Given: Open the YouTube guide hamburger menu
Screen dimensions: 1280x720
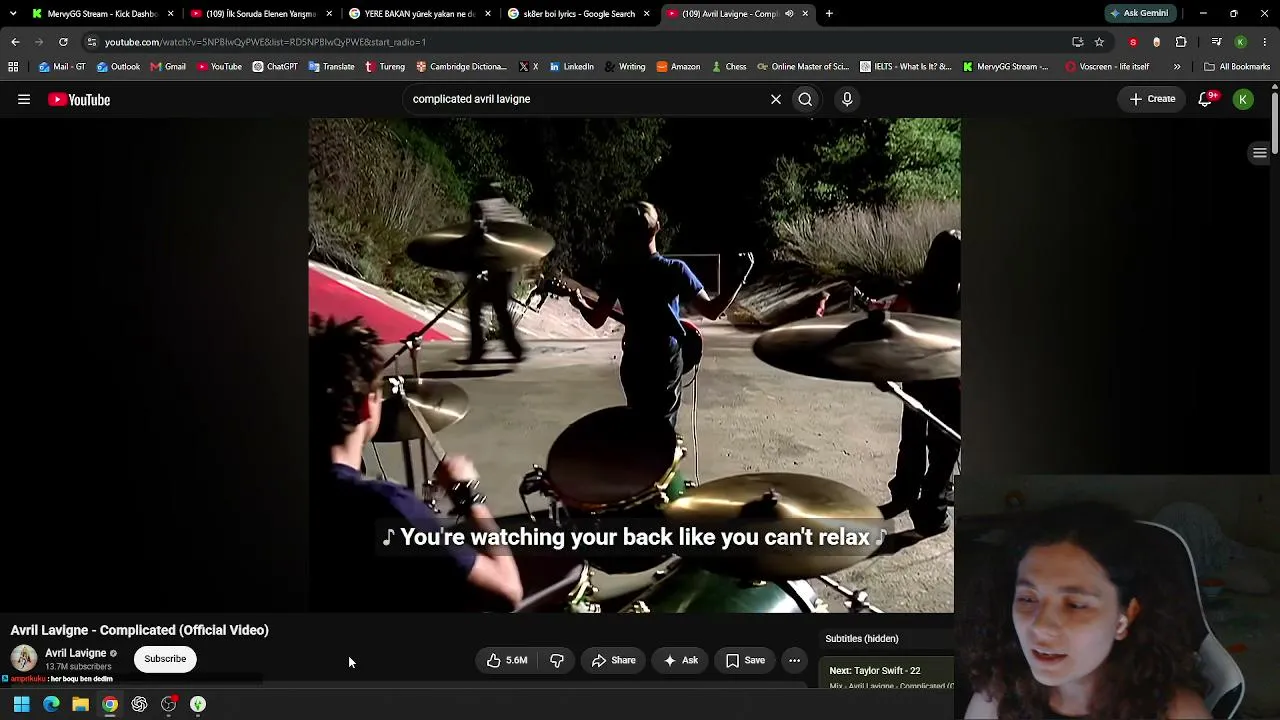Looking at the screenshot, I should click(24, 99).
